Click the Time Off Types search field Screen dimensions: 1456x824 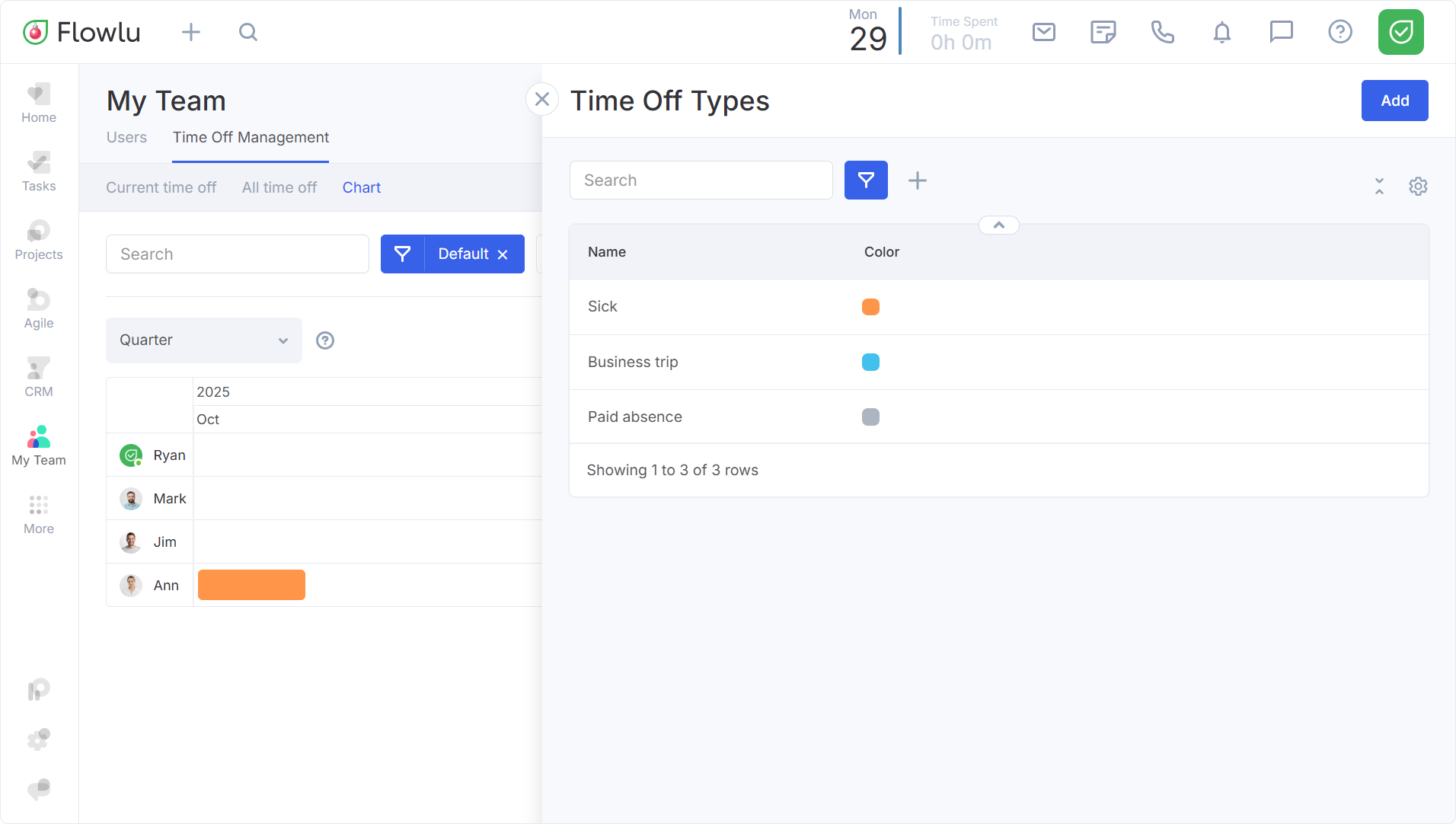(701, 180)
